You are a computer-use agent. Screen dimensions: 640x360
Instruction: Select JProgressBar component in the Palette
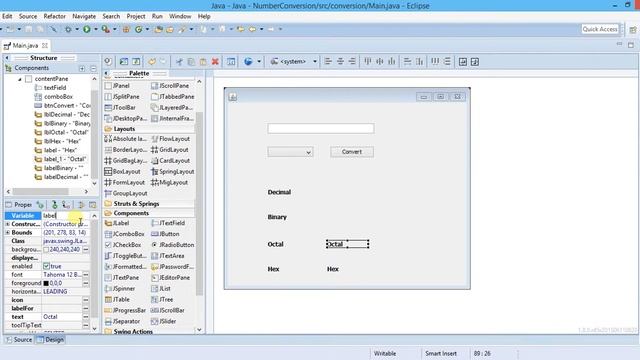tap(125, 310)
